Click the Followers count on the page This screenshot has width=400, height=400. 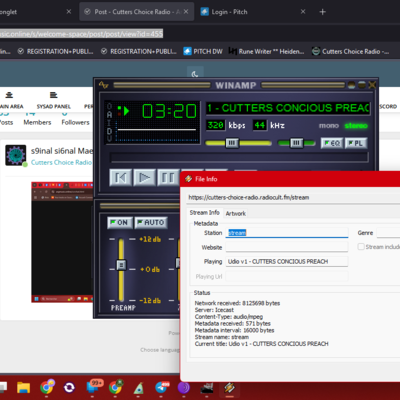coord(75,118)
